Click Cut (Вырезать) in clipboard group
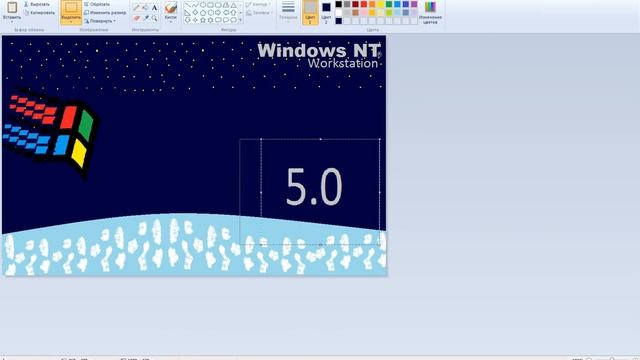The width and height of the screenshot is (640, 360). pyautogui.click(x=37, y=4)
